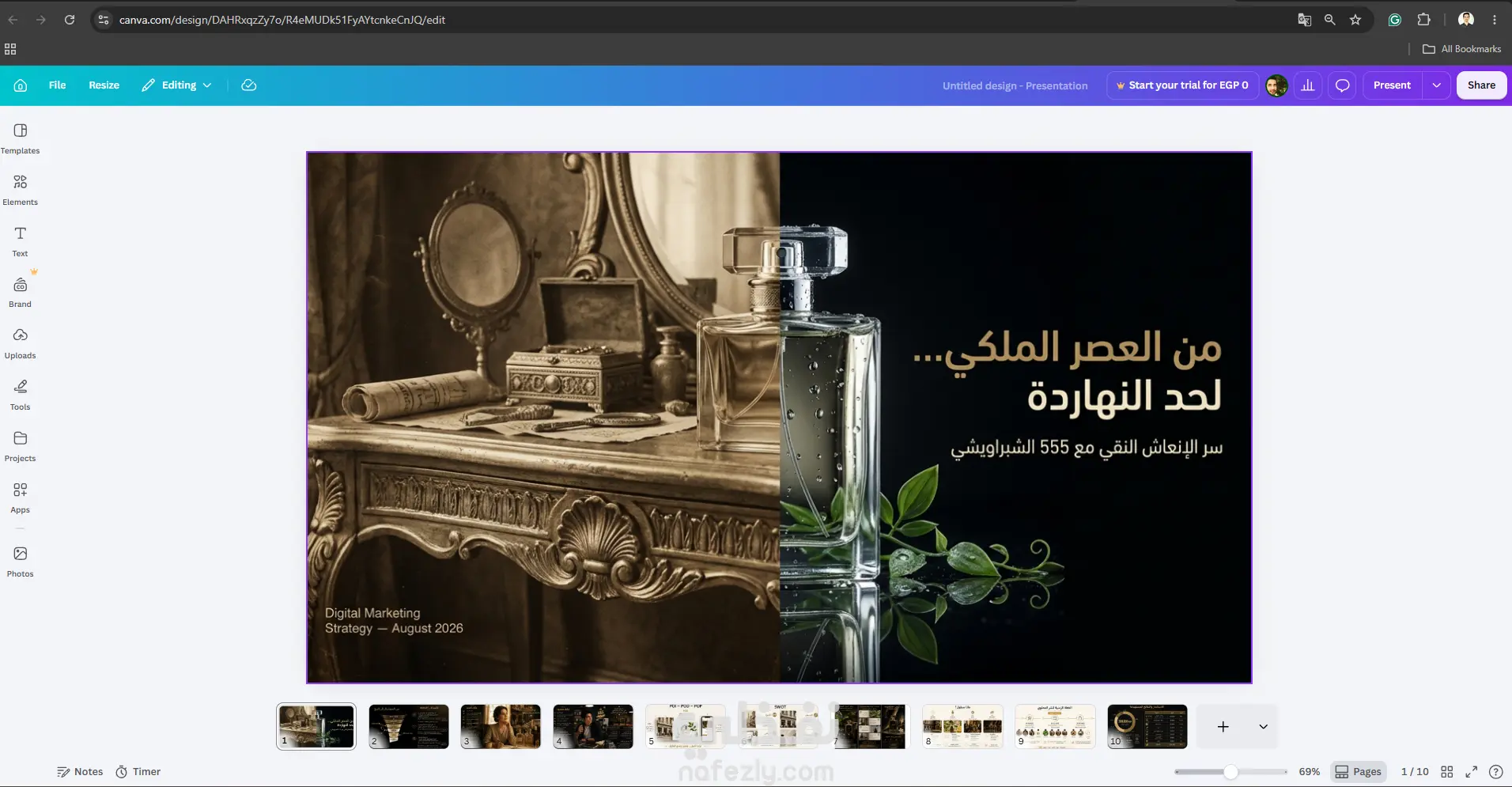
Task: Click the page counter '1 / 10'
Action: click(x=1415, y=772)
